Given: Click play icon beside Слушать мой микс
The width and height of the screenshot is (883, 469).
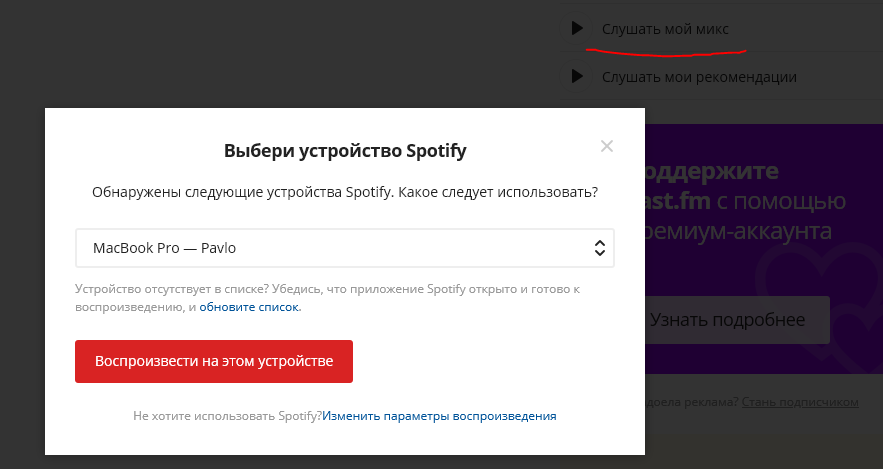Looking at the screenshot, I should coord(577,28).
